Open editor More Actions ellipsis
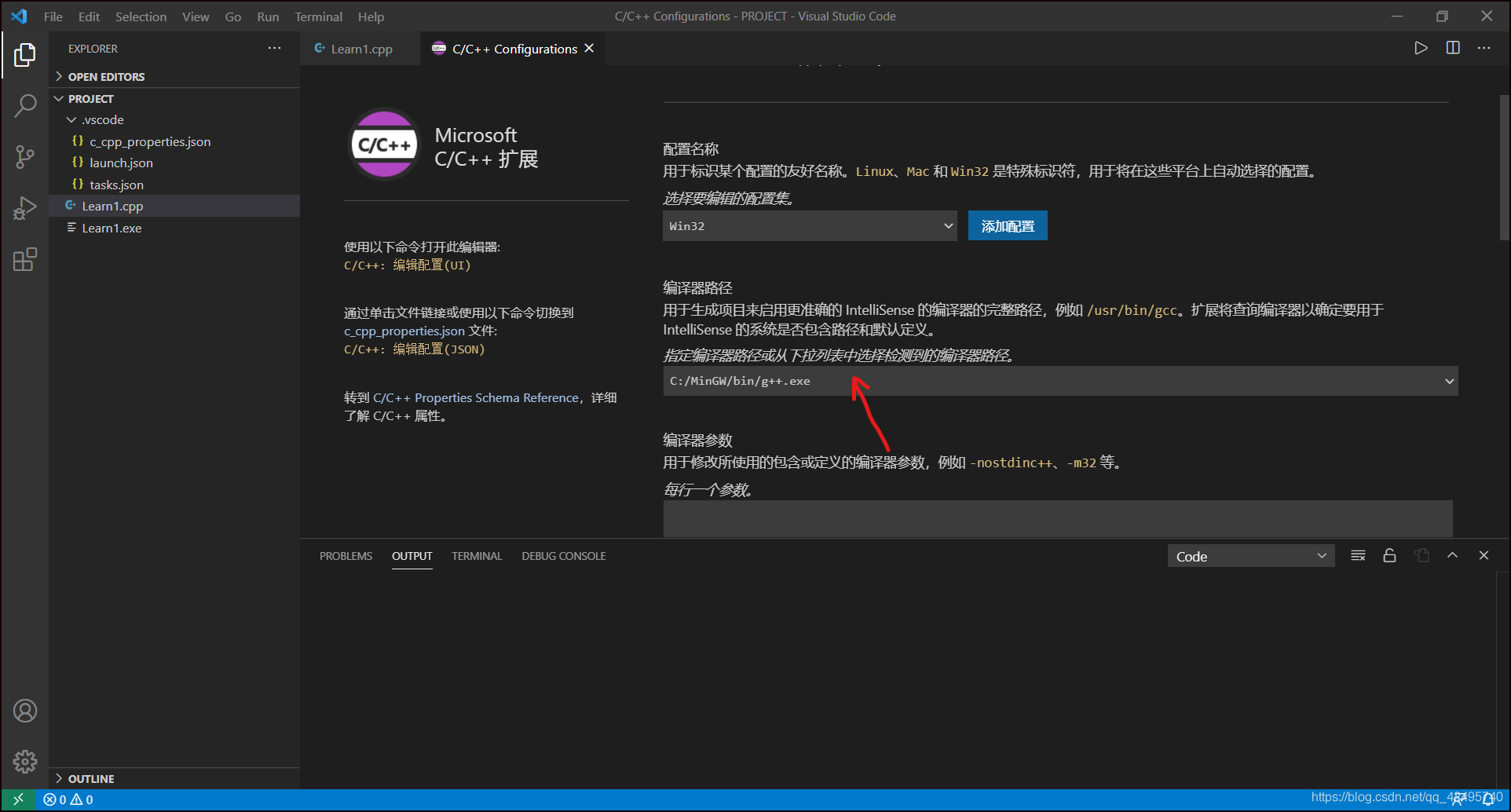The width and height of the screenshot is (1511, 812). [1484, 48]
